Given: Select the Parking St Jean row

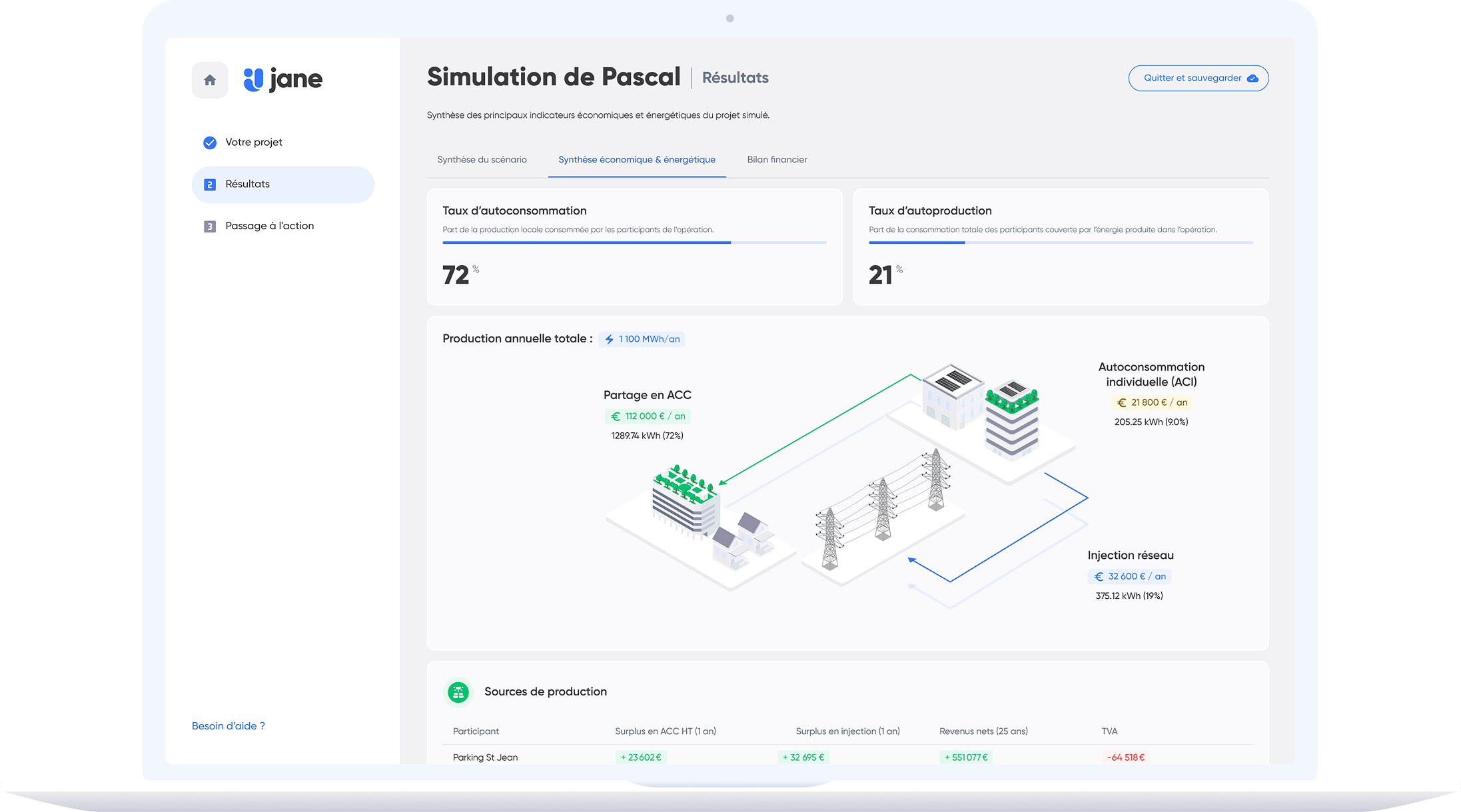Looking at the screenshot, I should [x=485, y=757].
